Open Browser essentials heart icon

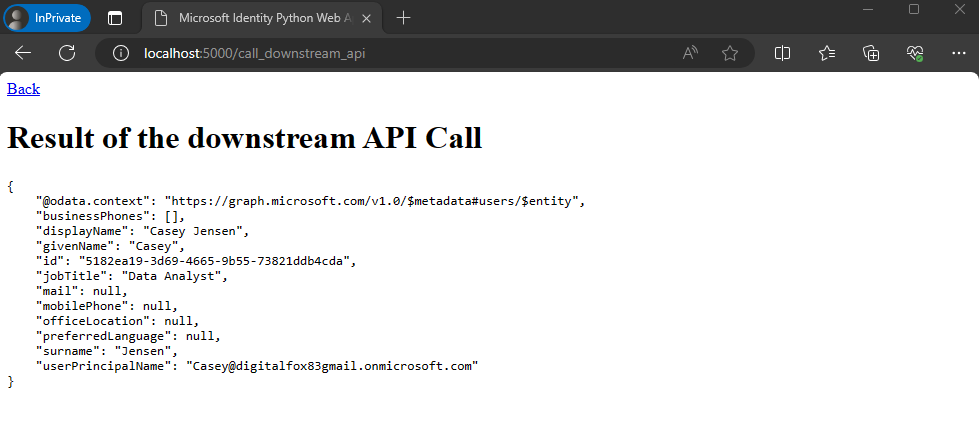pos(915,53)
